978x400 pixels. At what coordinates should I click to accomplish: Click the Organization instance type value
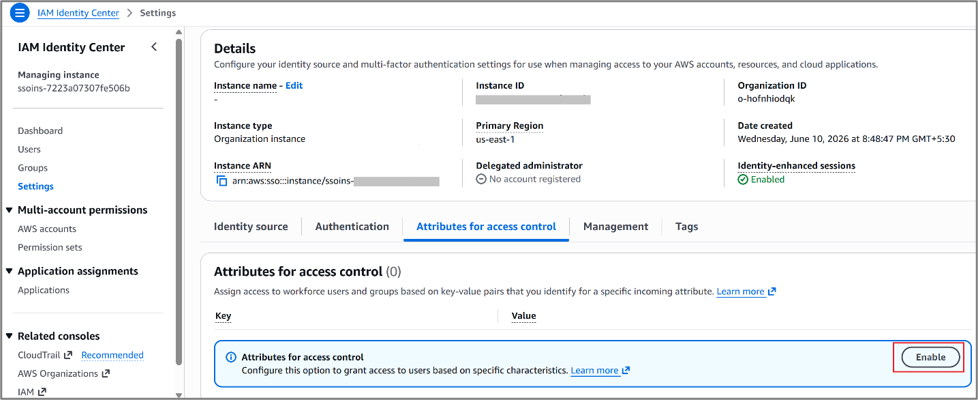pyautogui.click(x=259, y=139)
